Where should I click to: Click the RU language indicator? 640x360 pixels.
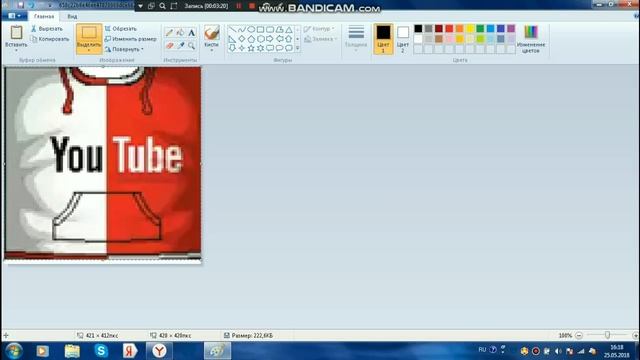click(x=482, y=350)
